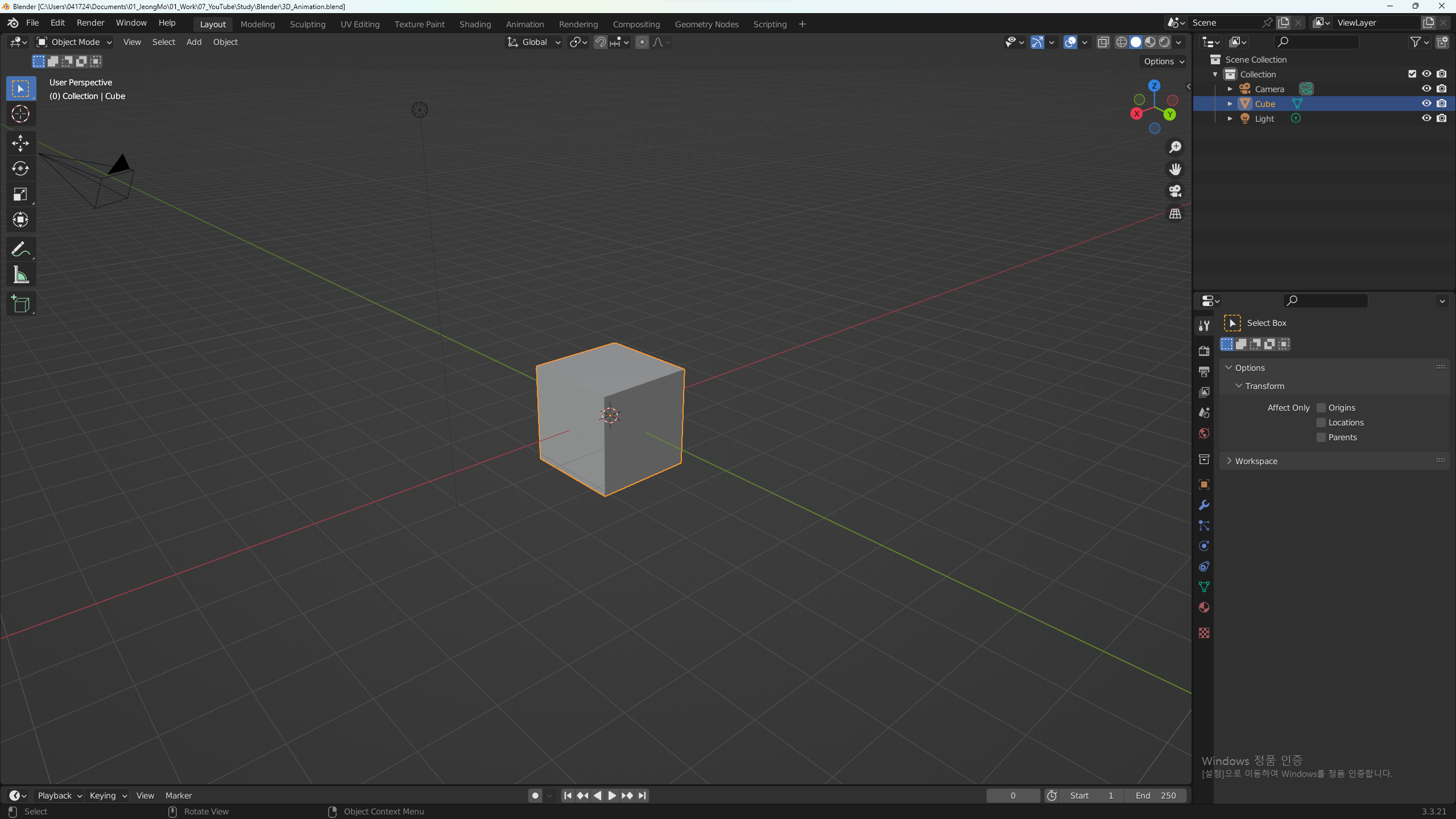Image resolution: width=1456 pixels, height=819 pixels.
Task: Select the Measure tool
Action: point(20,275)
